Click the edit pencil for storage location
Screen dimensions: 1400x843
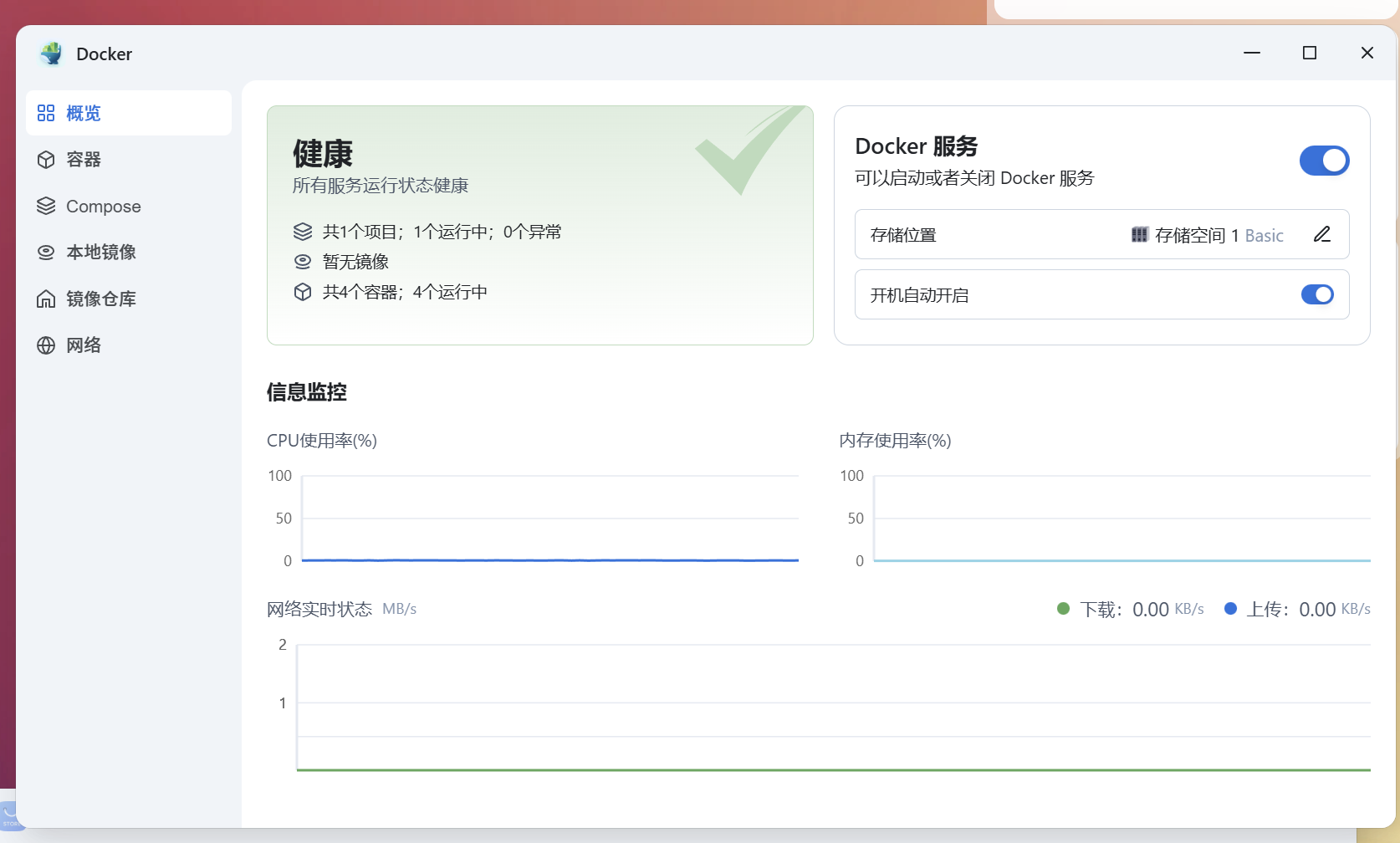(1322, 234)
